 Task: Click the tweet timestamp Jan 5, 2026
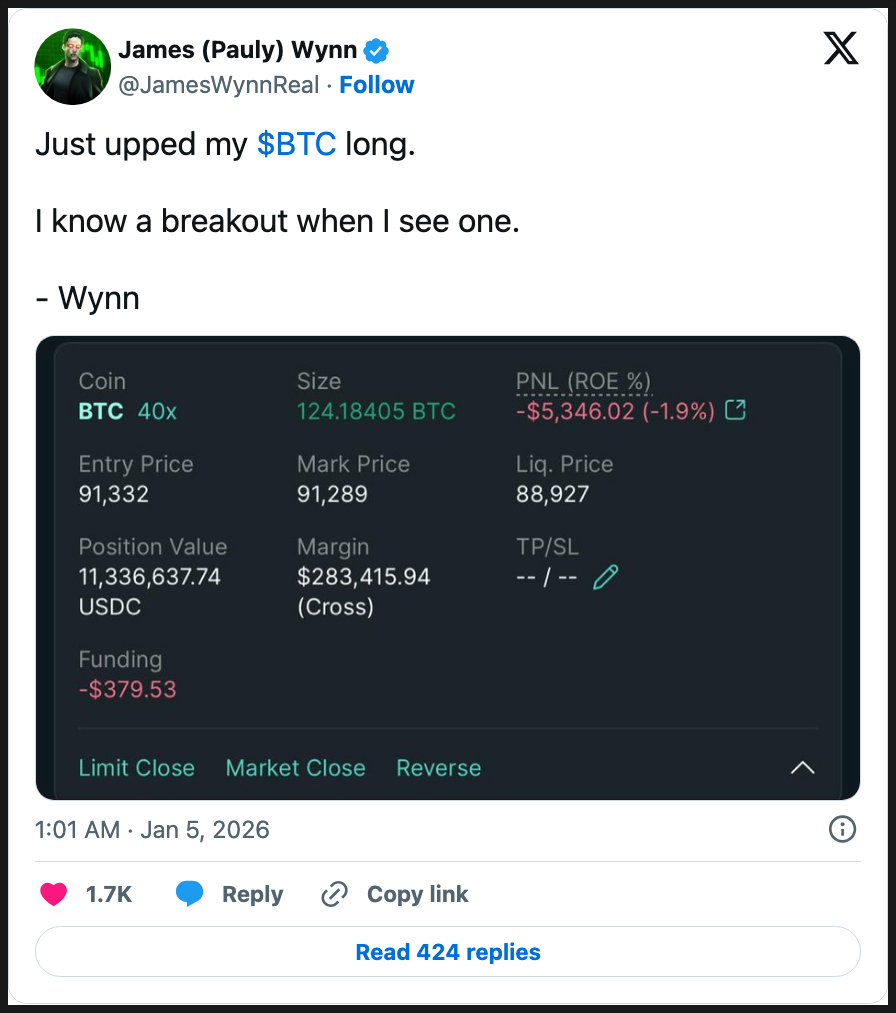click(x=152, y=829)
